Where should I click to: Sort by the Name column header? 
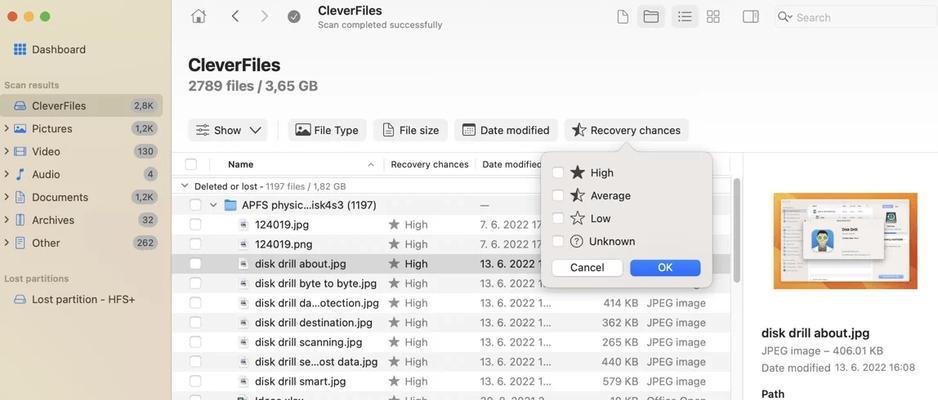click(x=240, y=164)
